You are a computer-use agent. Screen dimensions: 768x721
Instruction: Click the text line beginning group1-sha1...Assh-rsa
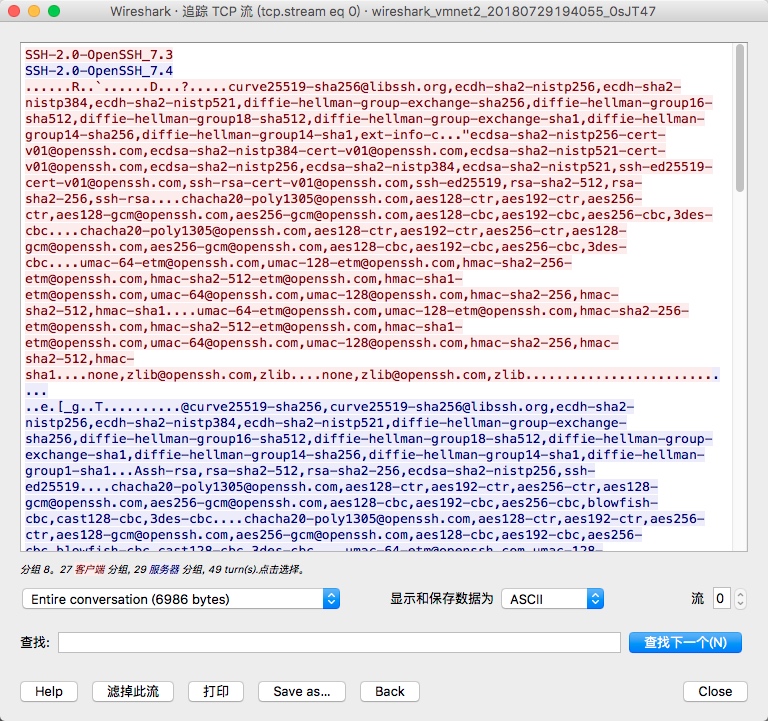310,471
